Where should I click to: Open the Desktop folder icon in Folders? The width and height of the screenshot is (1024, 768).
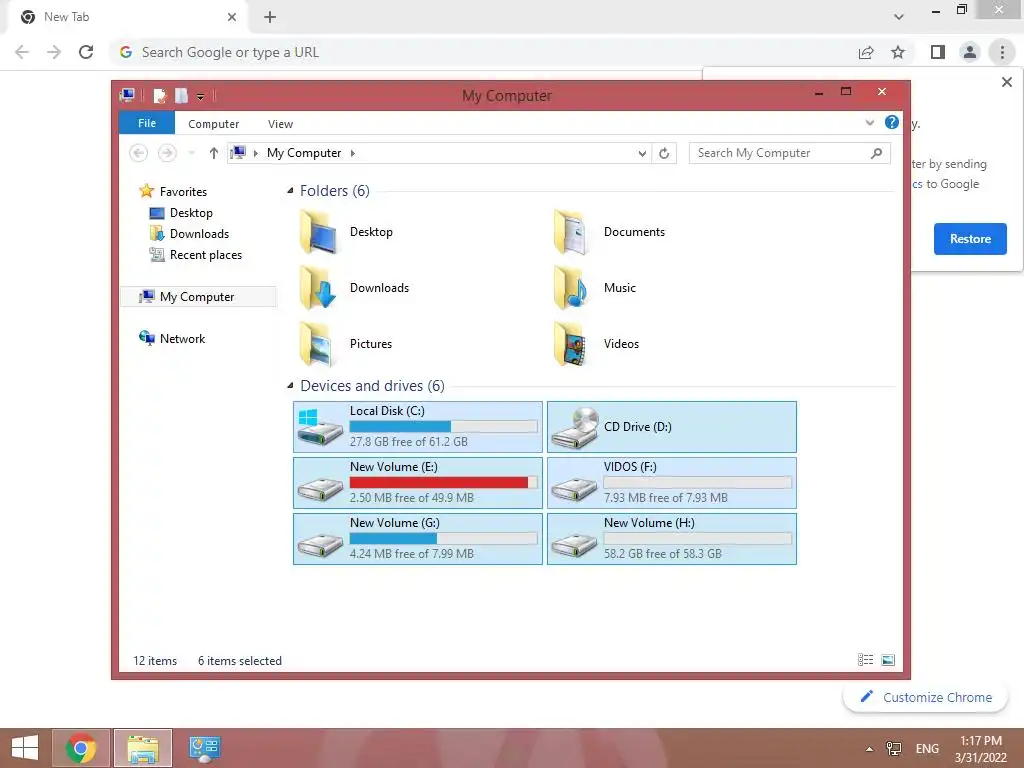318,232
